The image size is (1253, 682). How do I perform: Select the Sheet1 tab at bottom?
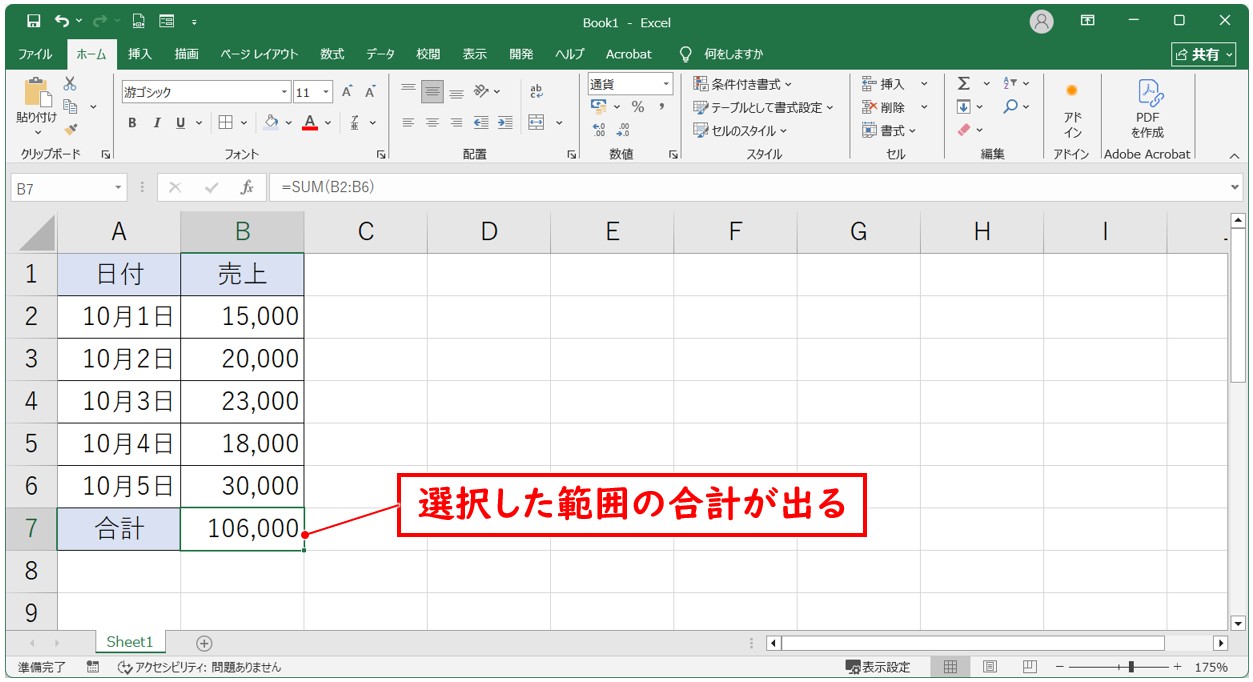130,641
